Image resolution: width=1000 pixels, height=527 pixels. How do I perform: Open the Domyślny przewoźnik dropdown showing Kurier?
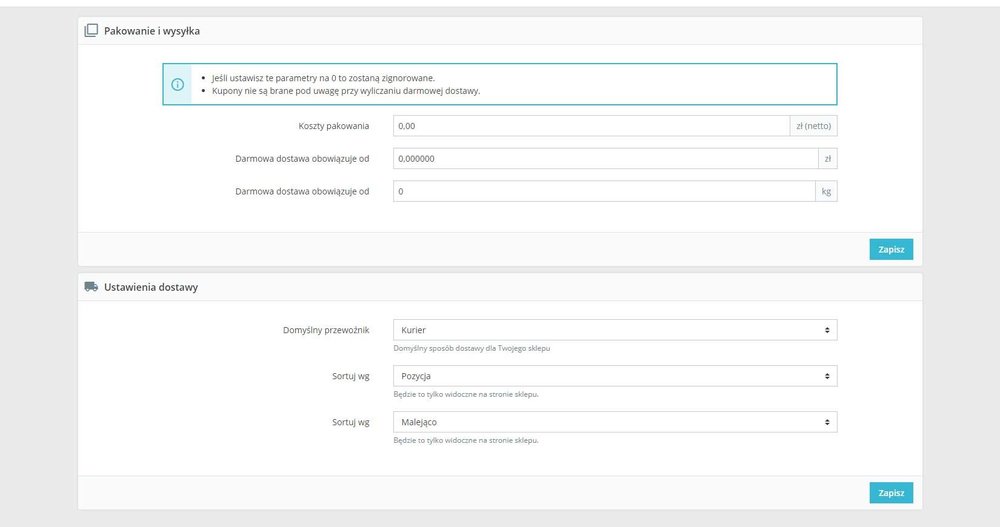[x=615, y=330]
